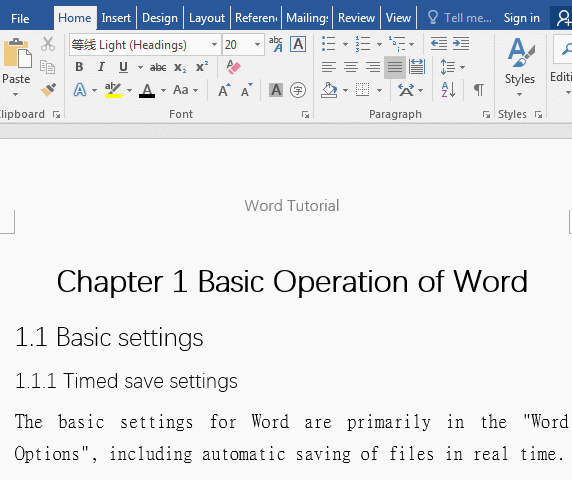This screenshot has height=480, width=572.
Task: Toggle Italic formatting
Action: pyautogui.click(x=101, y=67)
